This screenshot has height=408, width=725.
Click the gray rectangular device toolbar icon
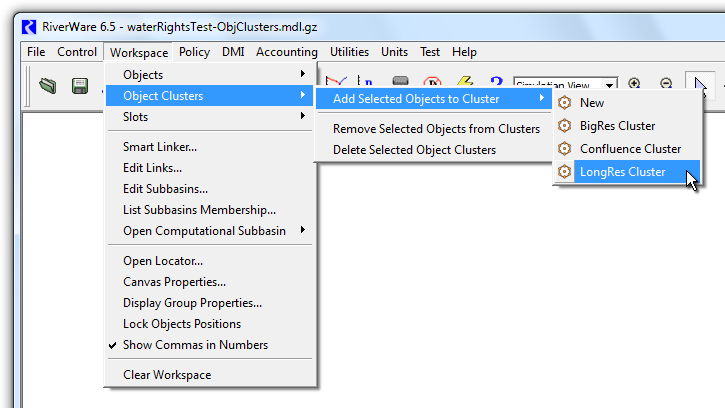tap(400, 81)
